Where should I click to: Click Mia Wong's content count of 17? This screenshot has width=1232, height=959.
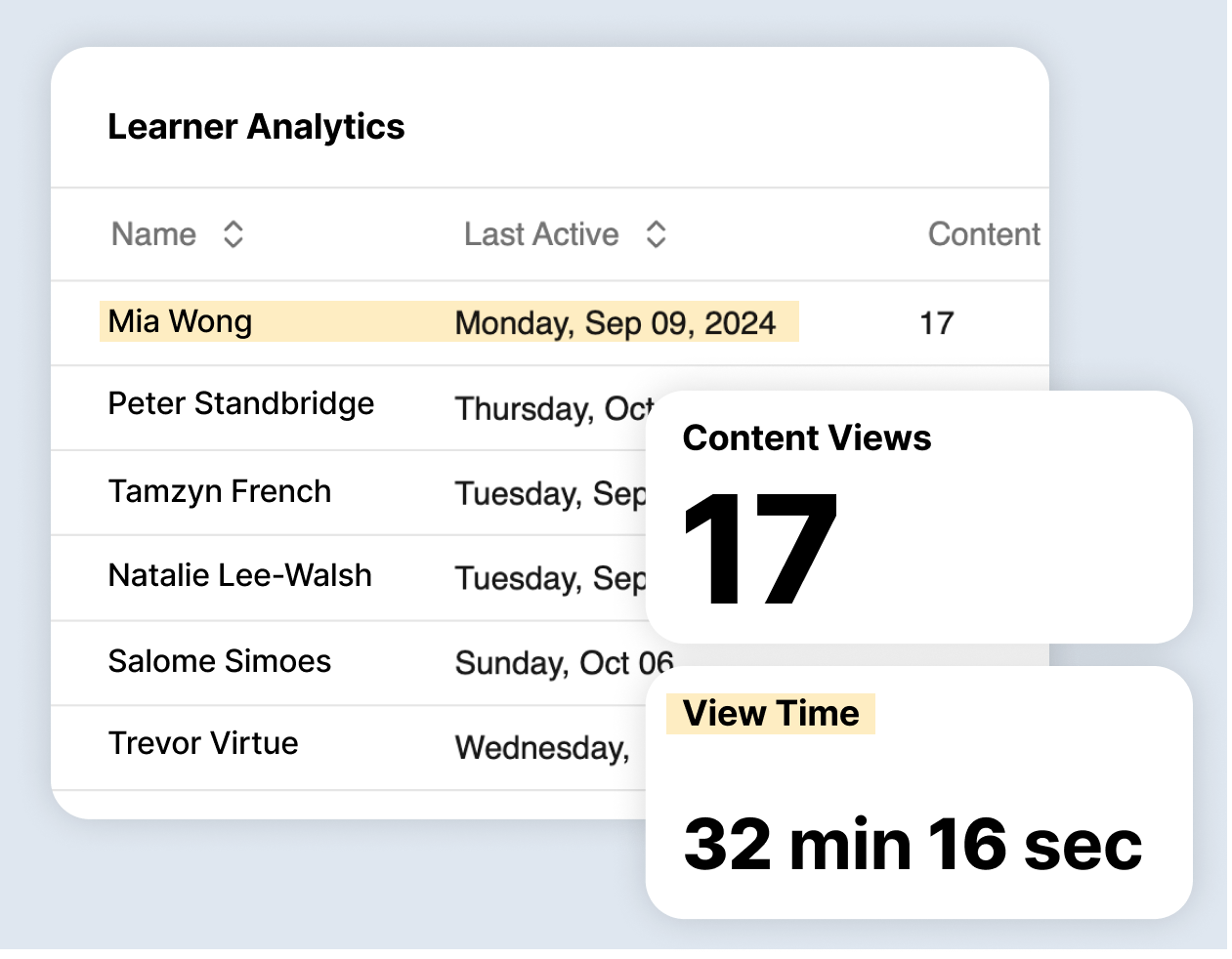[x=936, y=323]
